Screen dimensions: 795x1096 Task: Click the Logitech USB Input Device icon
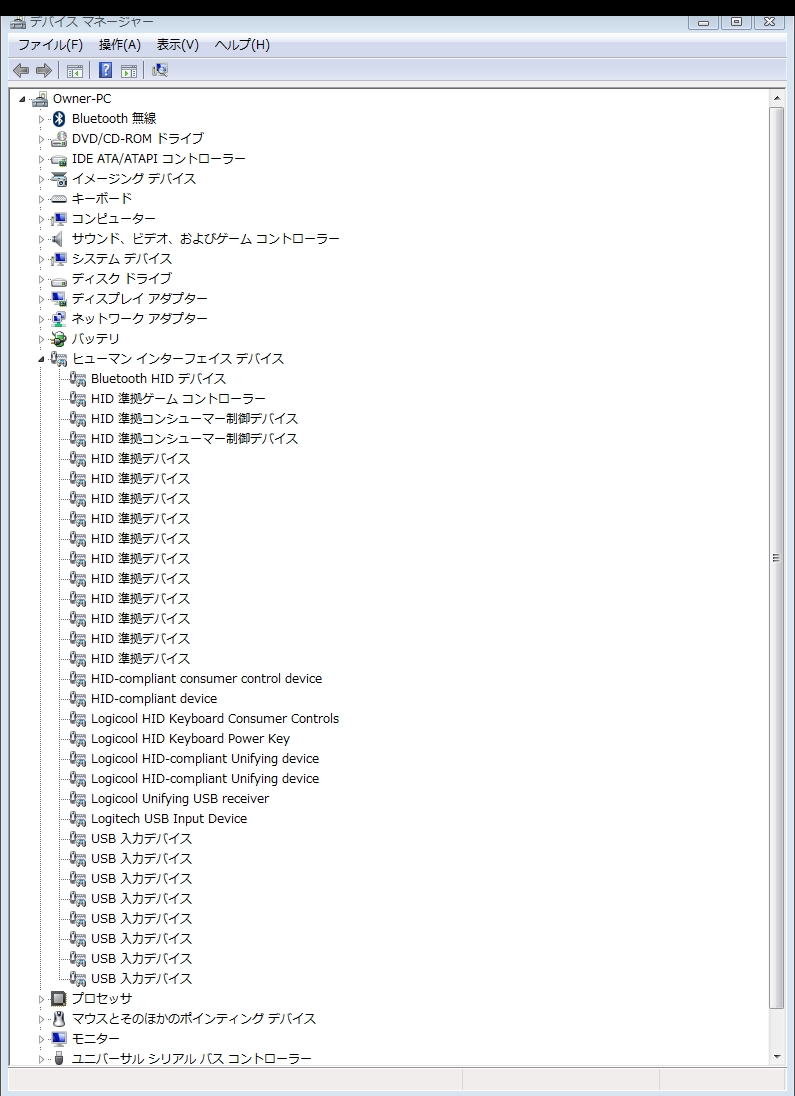(78, 819)
